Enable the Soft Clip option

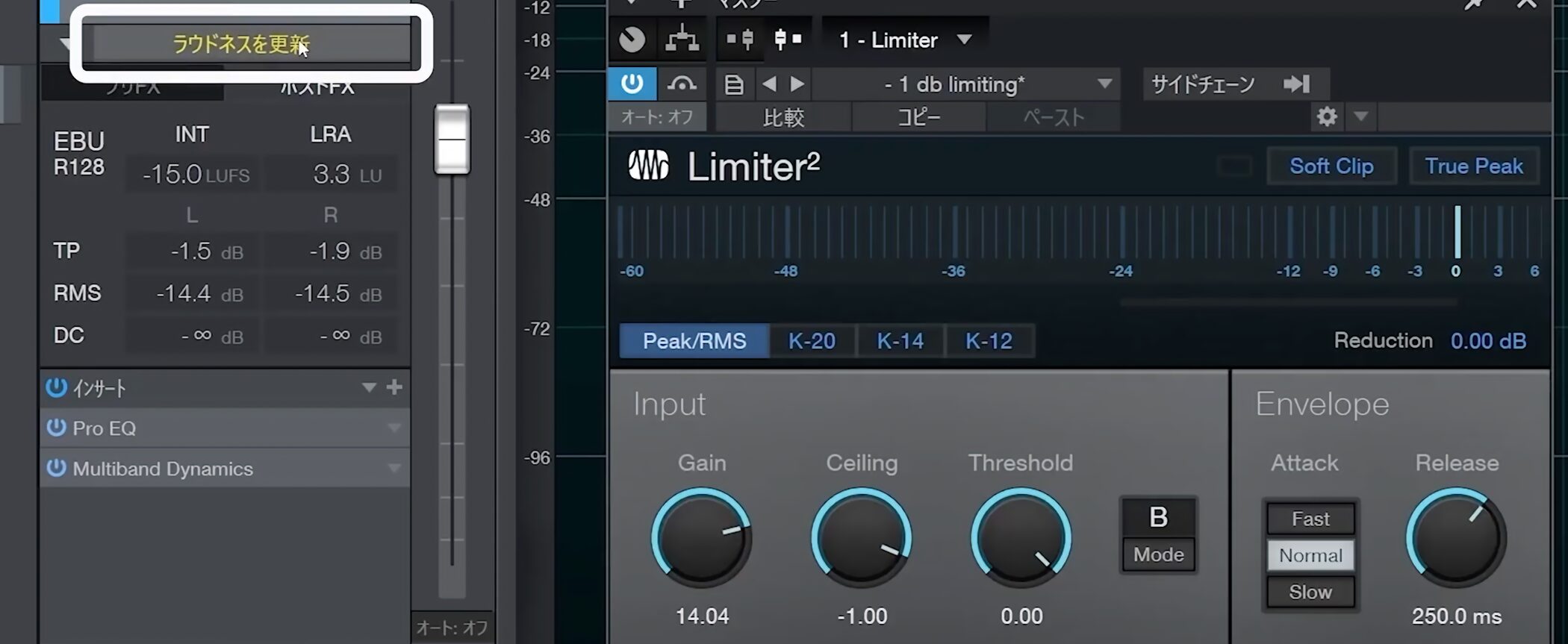(1331, 166)
